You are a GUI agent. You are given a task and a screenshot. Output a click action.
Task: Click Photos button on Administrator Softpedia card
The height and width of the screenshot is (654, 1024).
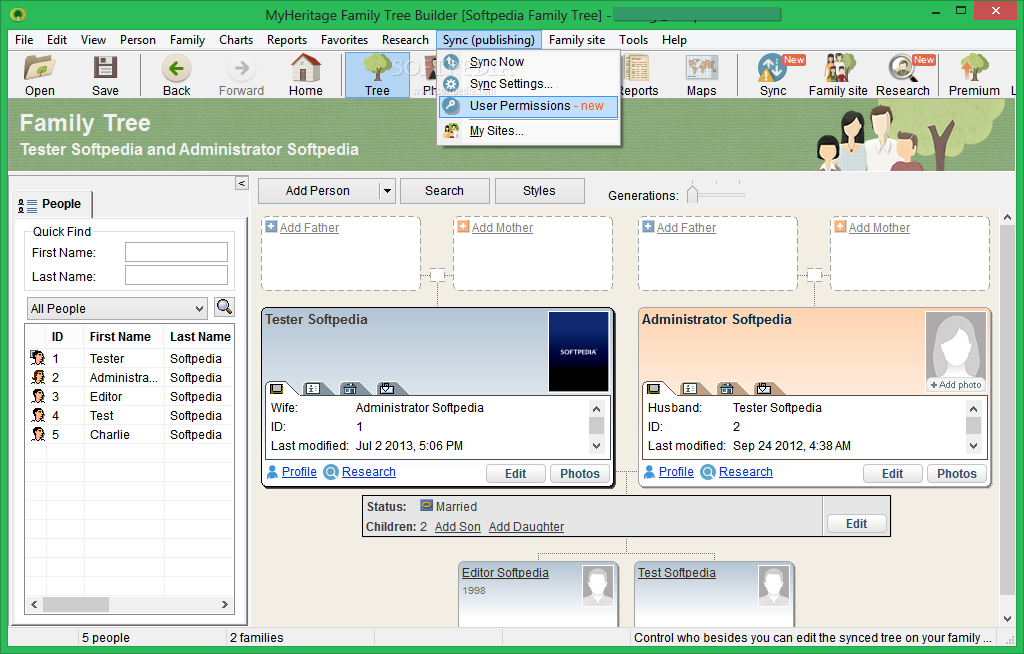(x=957, y=474)
